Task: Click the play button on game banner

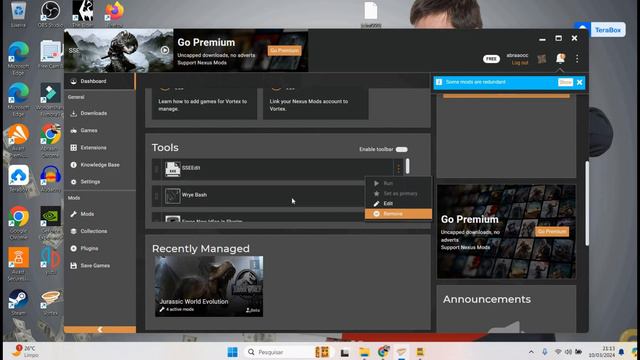Action: [x=165, y=50]
